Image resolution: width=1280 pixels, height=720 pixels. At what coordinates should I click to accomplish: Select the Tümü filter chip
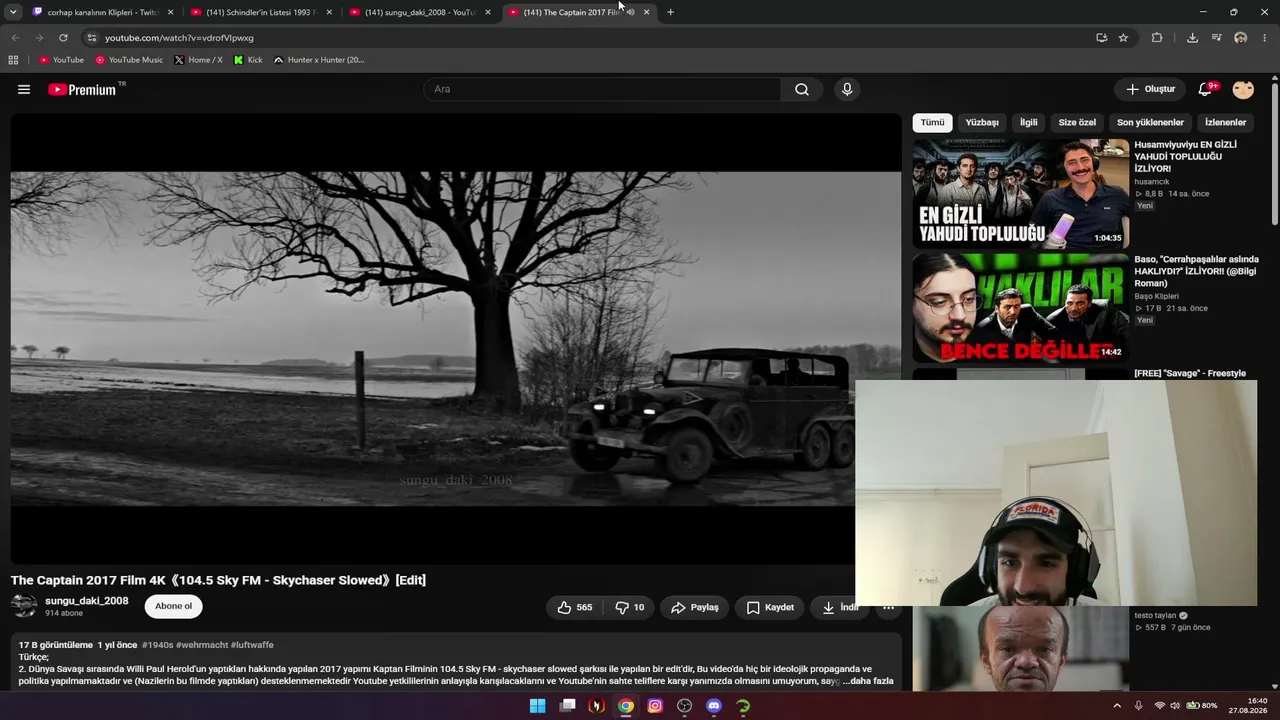(932, 122)
